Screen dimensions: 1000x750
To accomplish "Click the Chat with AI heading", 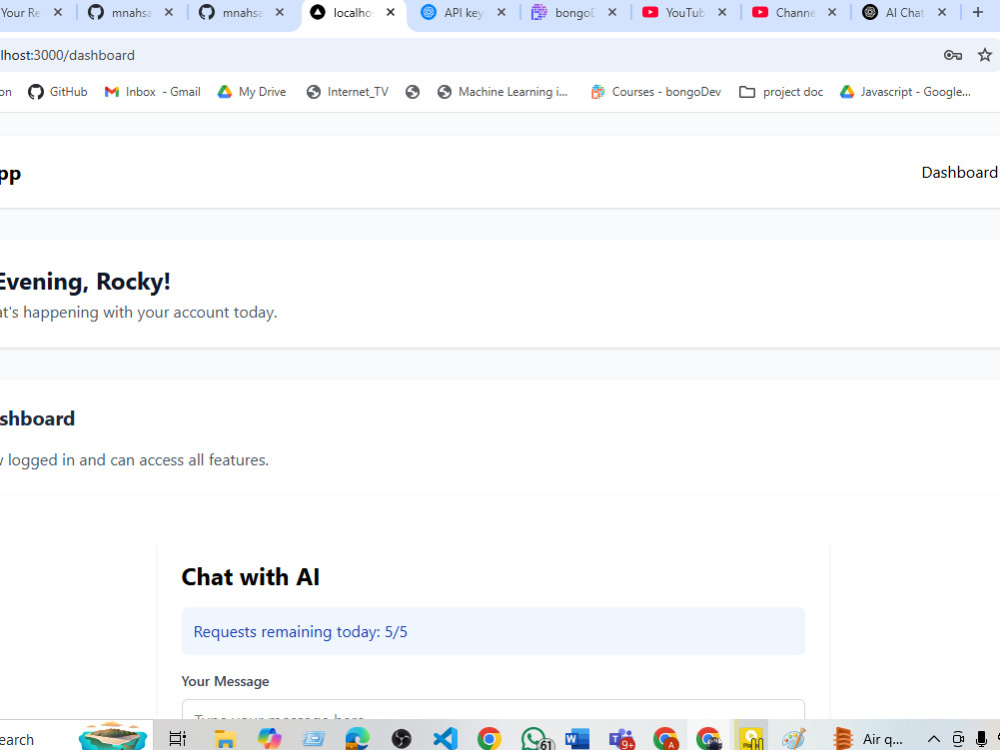I will (251, 577).
